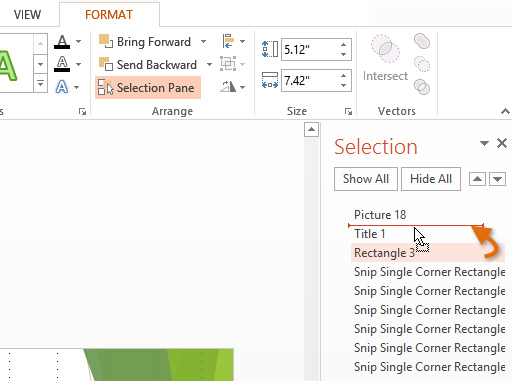Click the Shape Height icon
The width and height of the screenshot is (512, 381).
coord(270,49)
